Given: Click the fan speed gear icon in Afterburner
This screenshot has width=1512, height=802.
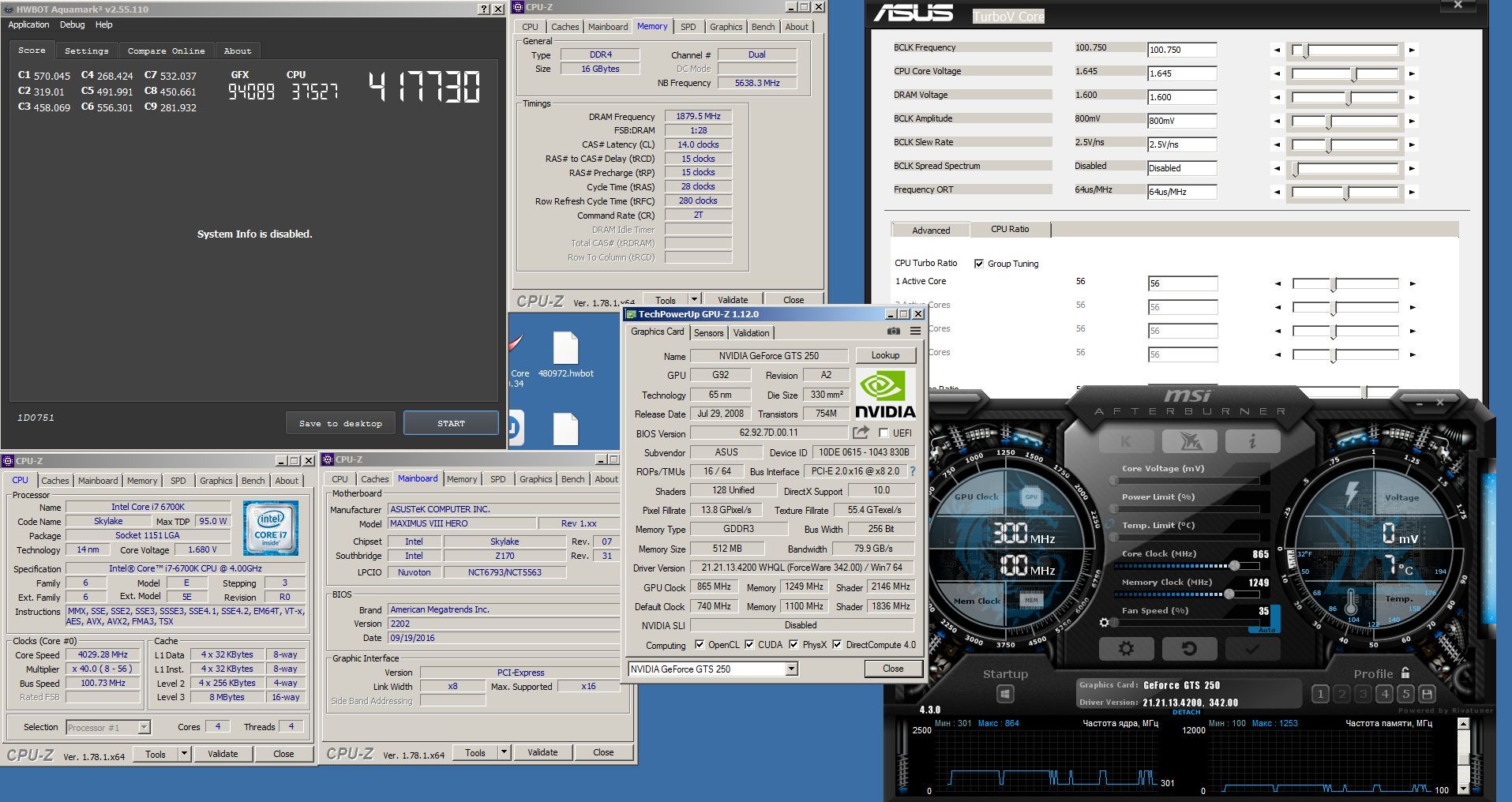Looking at the screenshot, I should pos(1105,623).
